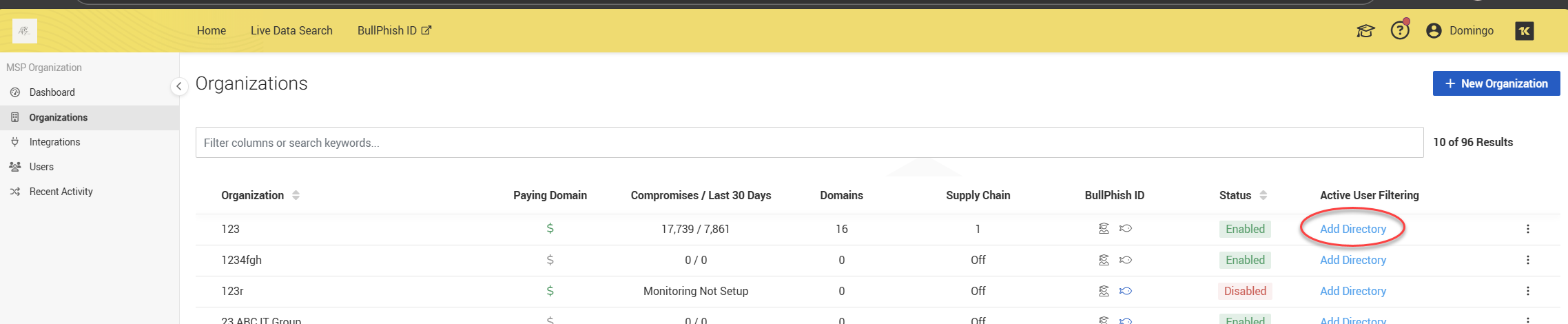The height and width of the screenshot is (324, 1568).
Task: Open the Dashboard sidebar item
Action: pos(52,92)
